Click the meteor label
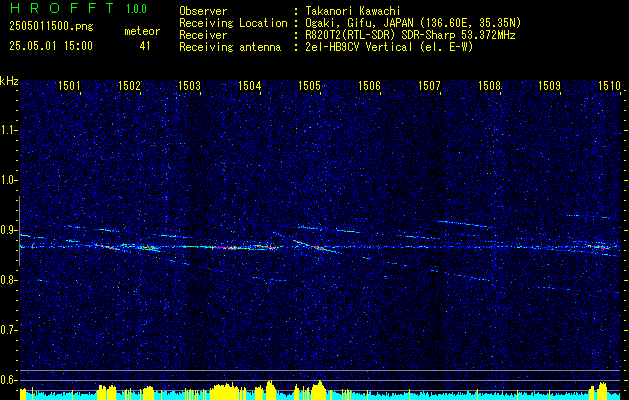This screenshot has width=629, height=400. pyautogui.click(x=142, y=31)
